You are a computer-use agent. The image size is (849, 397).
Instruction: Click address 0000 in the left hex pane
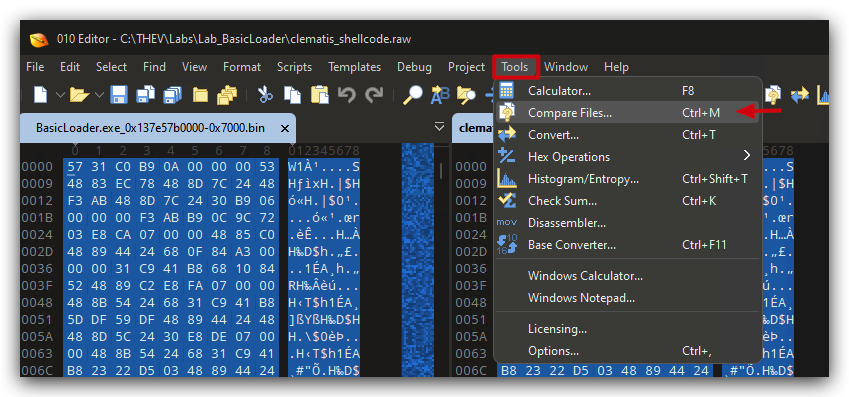38,167
